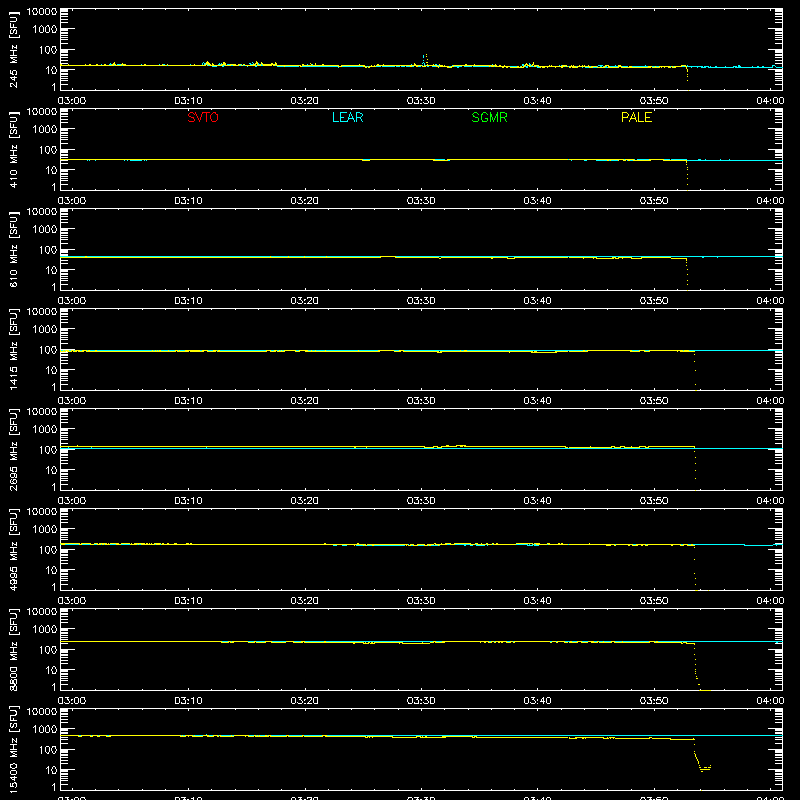The image size is (800, 800).
Task: Click the 1000 y-tick of 410 MHz plot
Action: tap(45, 129)
